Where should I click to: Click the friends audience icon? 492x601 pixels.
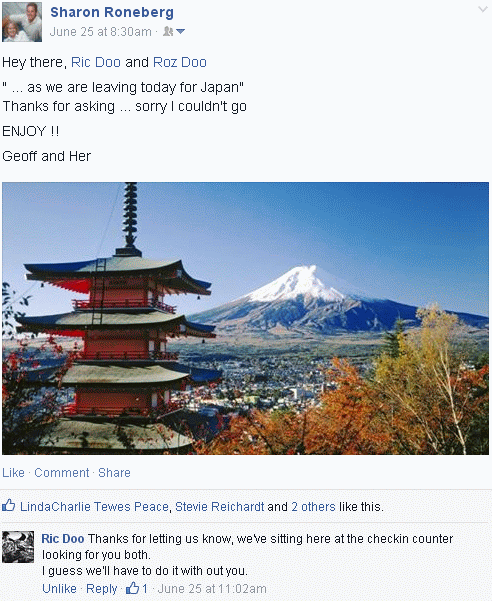[x=168, y=31]
